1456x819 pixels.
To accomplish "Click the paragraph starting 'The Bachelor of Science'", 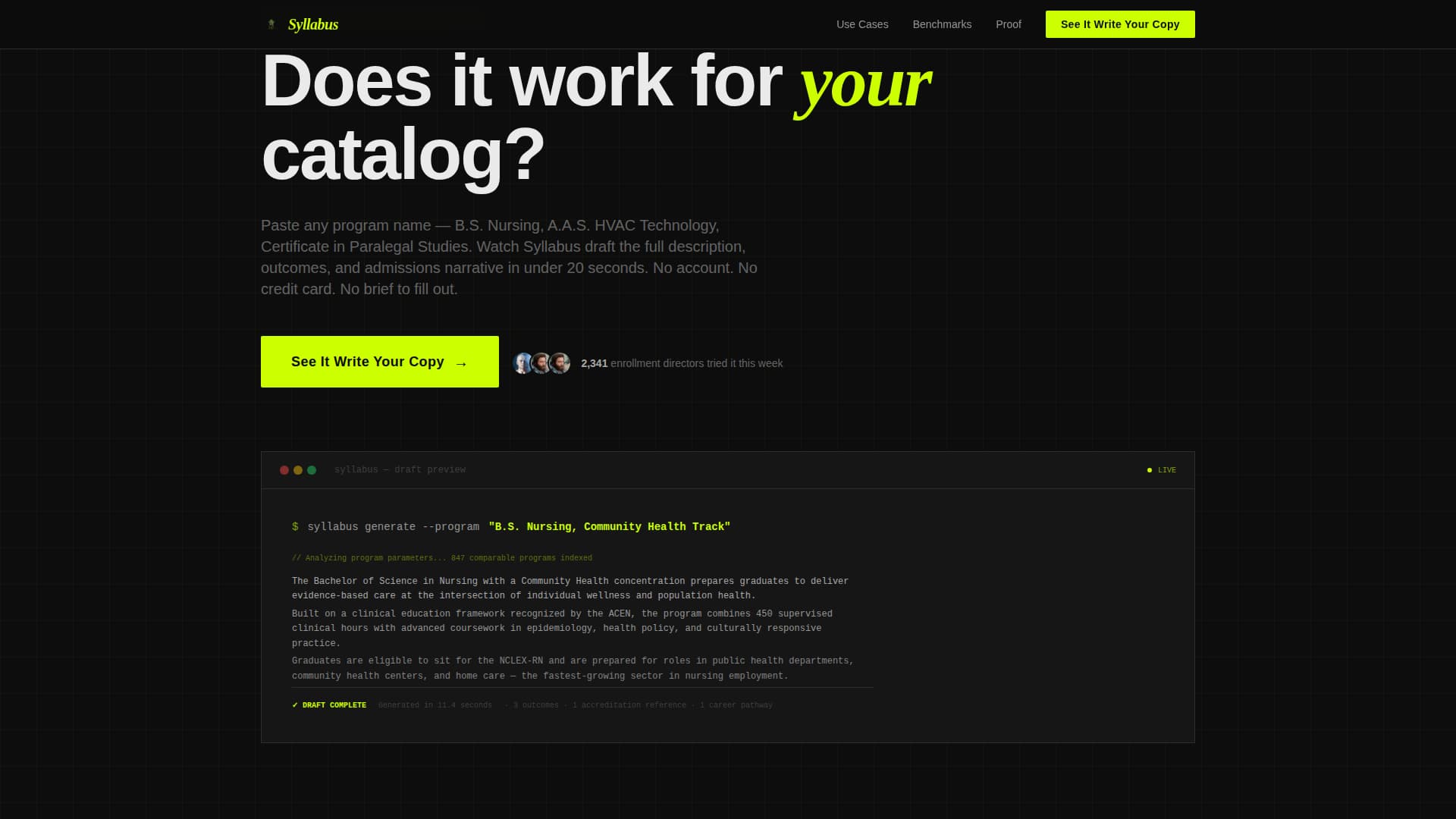I will pos(570,588).
